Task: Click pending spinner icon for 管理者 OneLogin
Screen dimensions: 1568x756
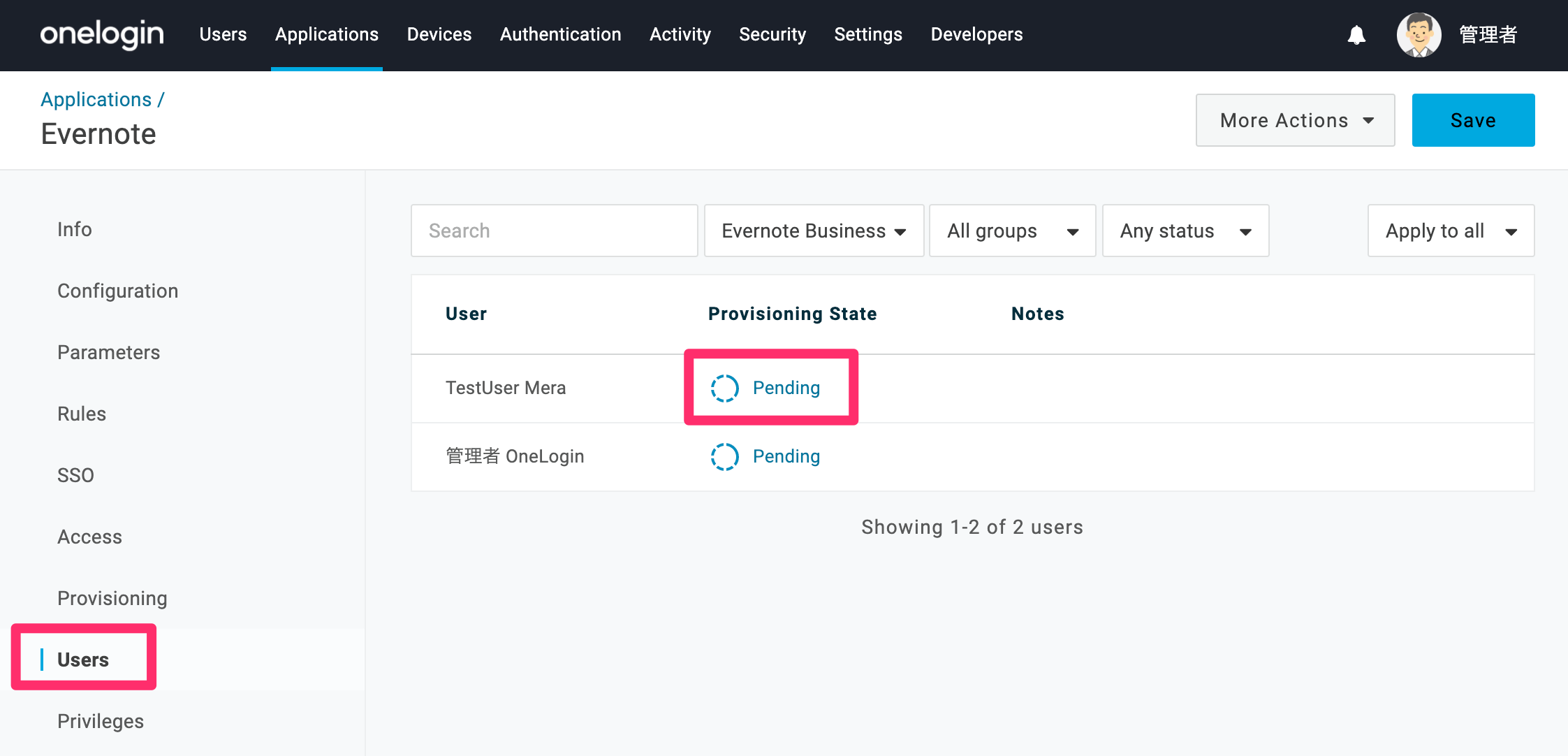Action: 724,456
